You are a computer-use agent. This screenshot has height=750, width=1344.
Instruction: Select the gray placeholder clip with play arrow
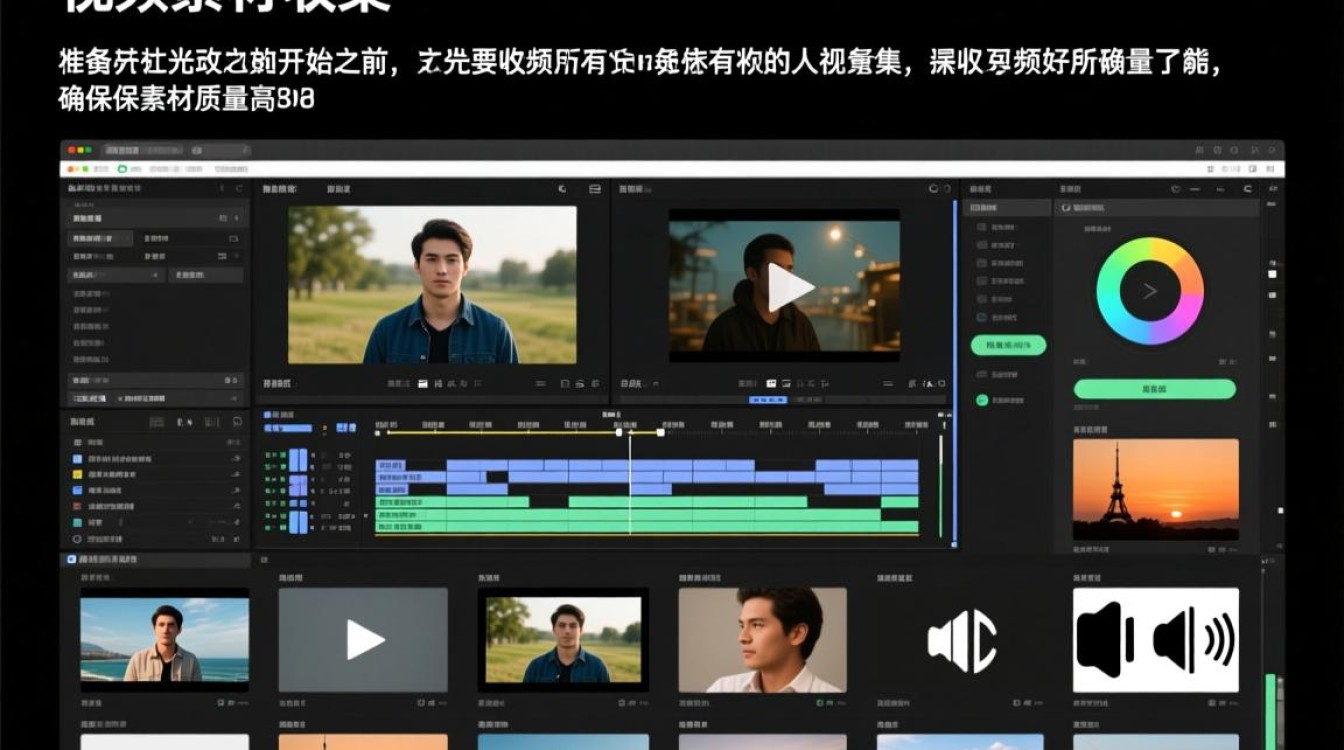pos(363,640)
